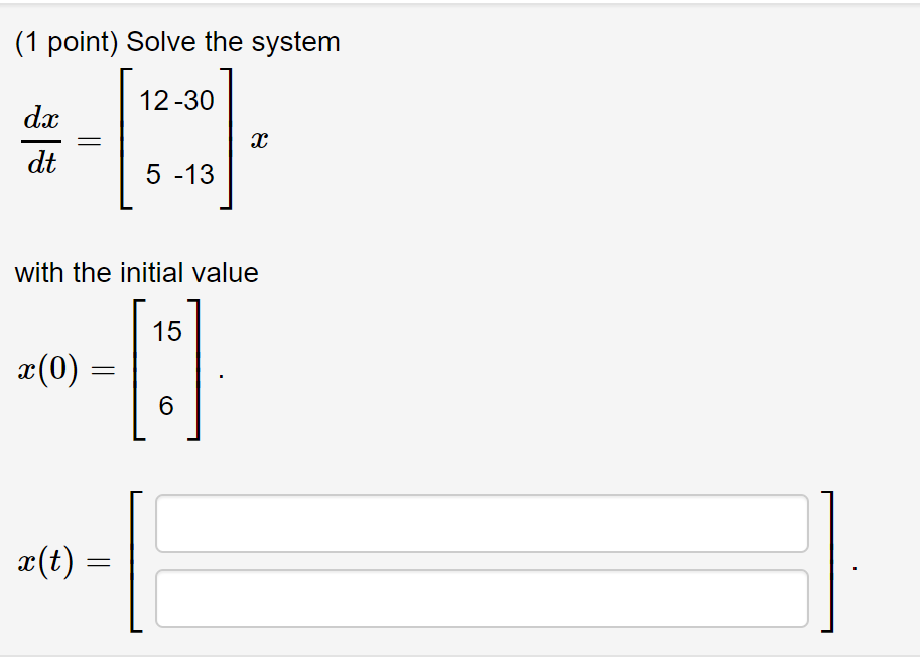Click the period after the initial value matrix

tap(220, 375)
